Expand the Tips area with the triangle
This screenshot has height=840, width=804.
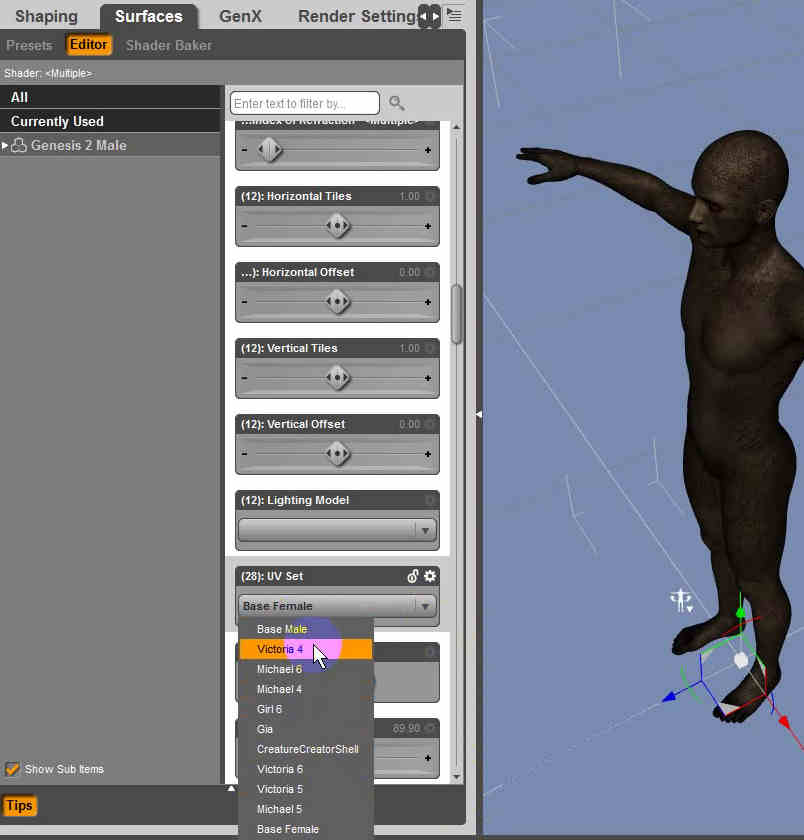(231, 788)
